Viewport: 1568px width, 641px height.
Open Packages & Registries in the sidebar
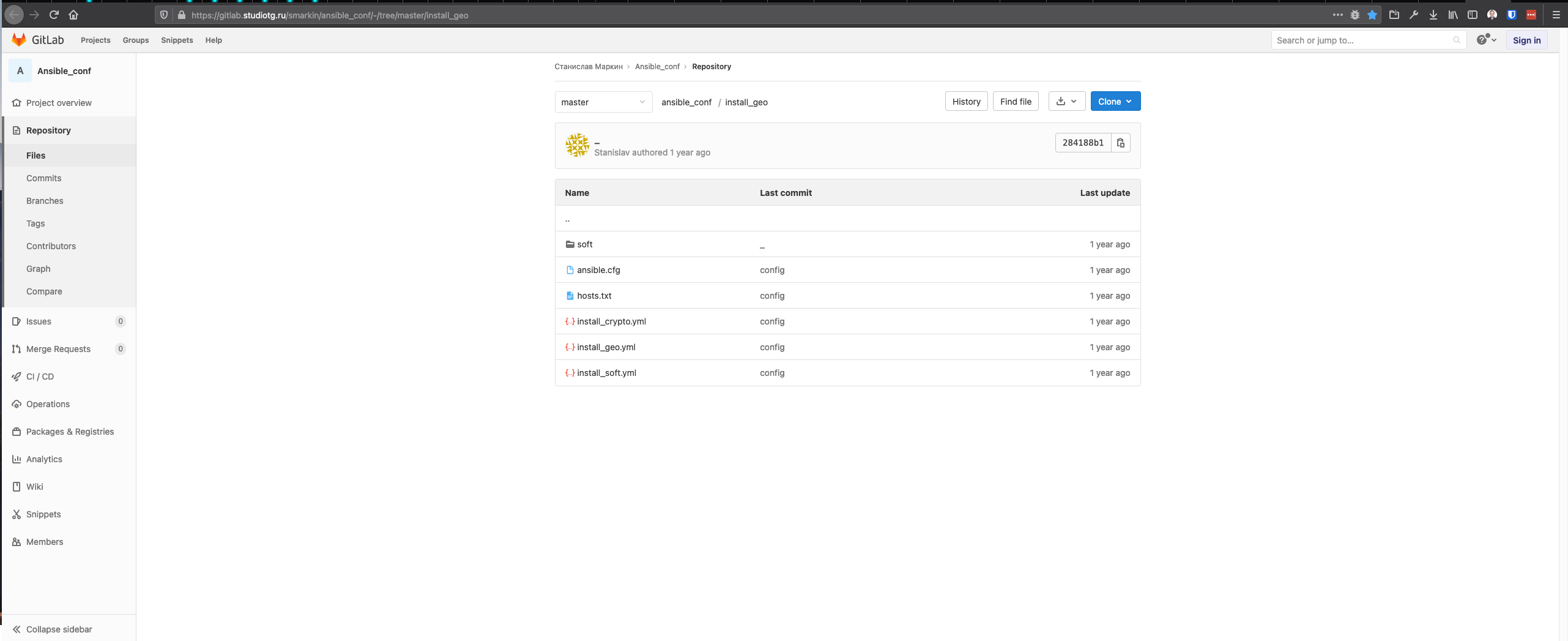click(x=70, y=431)
